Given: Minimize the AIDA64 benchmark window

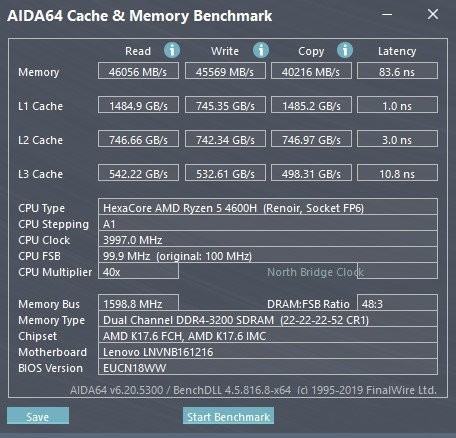Looking at the screenshot, I should (387, 14).
